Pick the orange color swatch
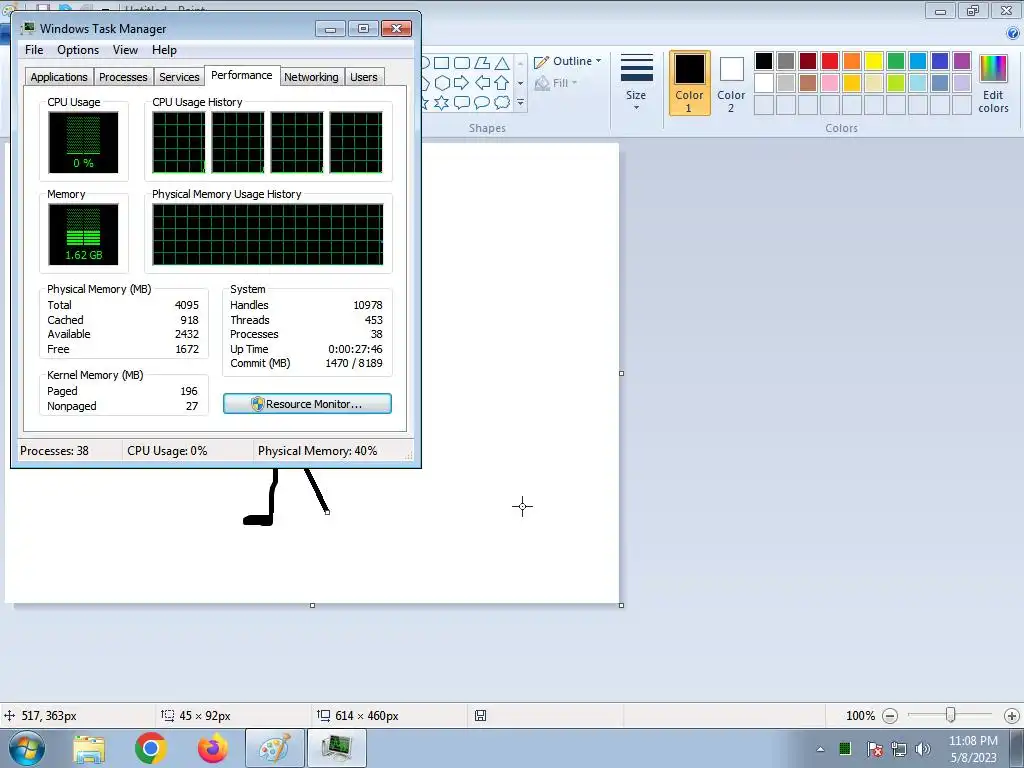Viewport: 1024px width, 768px height. click(852, 61)
